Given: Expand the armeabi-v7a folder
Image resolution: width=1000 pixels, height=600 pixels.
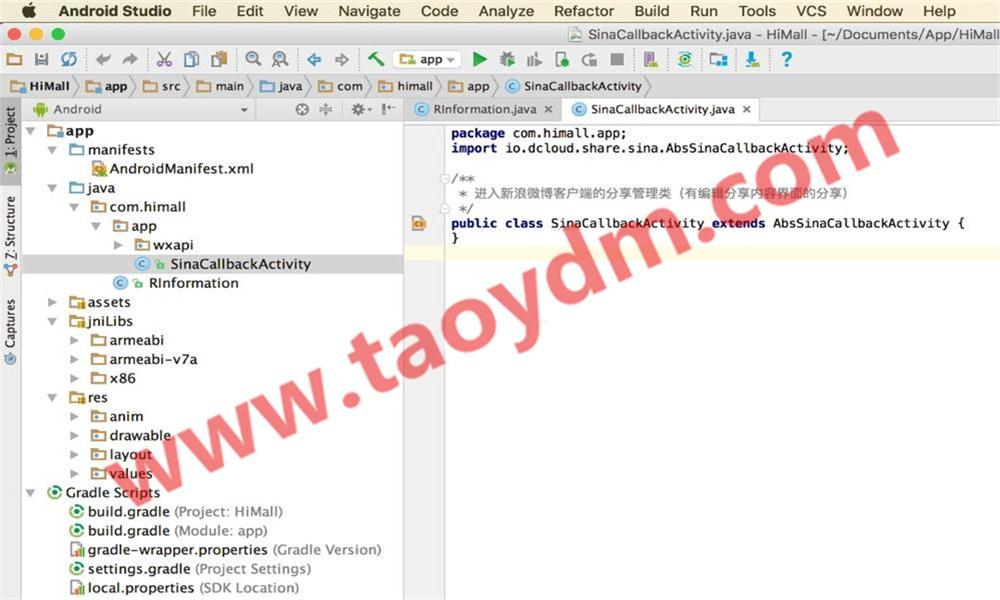Looking at the screenshot, I should coord(74,360).
